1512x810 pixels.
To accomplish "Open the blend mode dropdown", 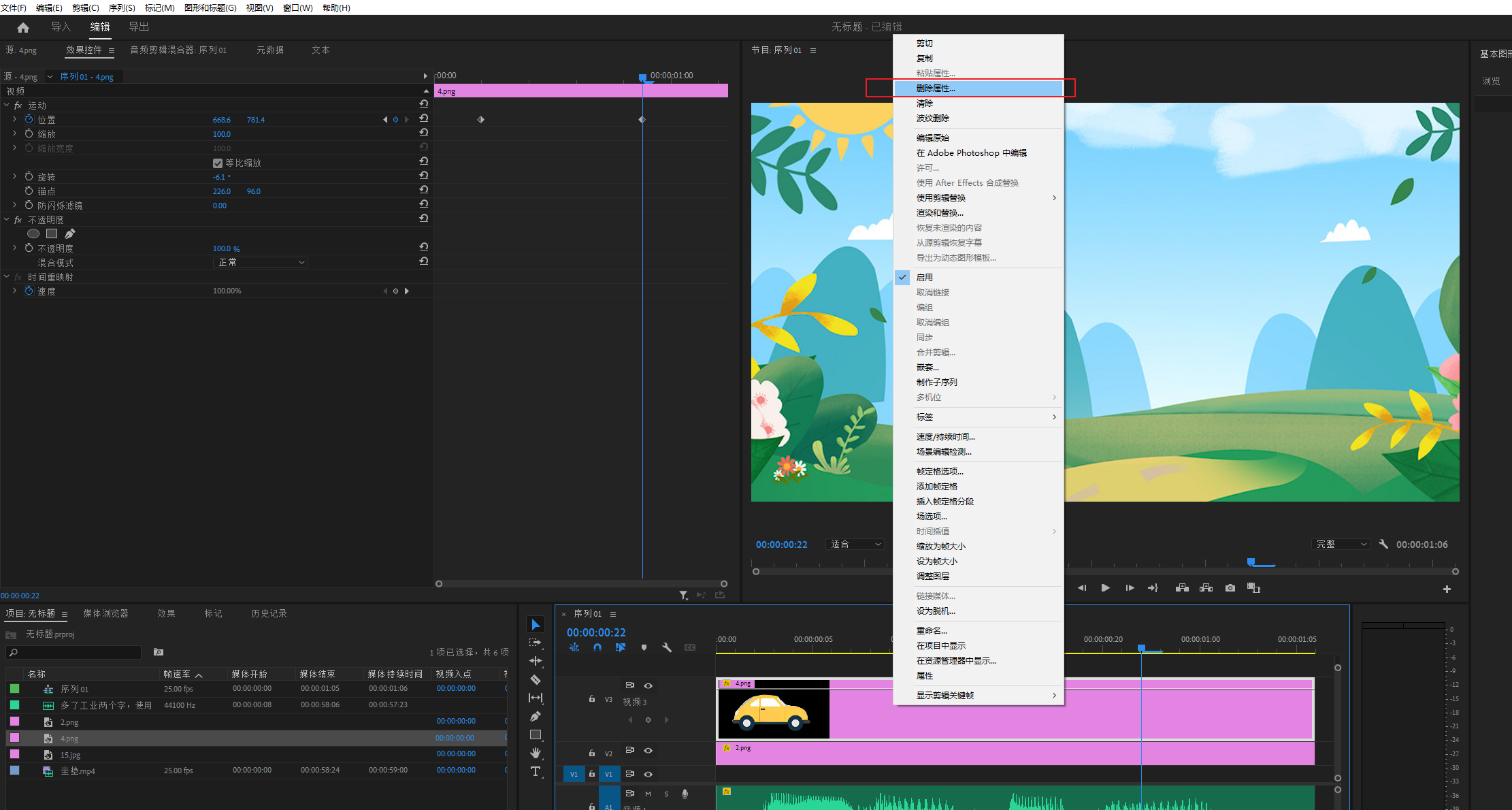I will pos(261,263).
